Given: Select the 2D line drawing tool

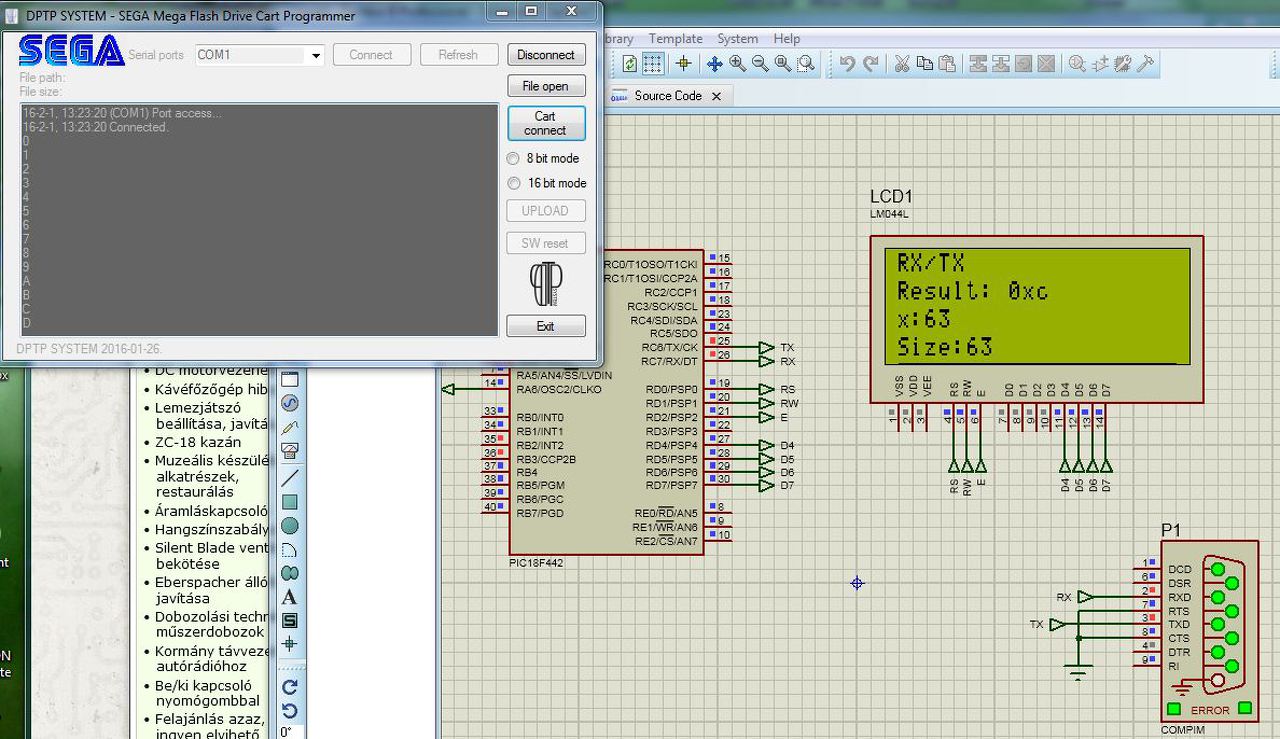Looking at the screenshot, I should 290,477.
